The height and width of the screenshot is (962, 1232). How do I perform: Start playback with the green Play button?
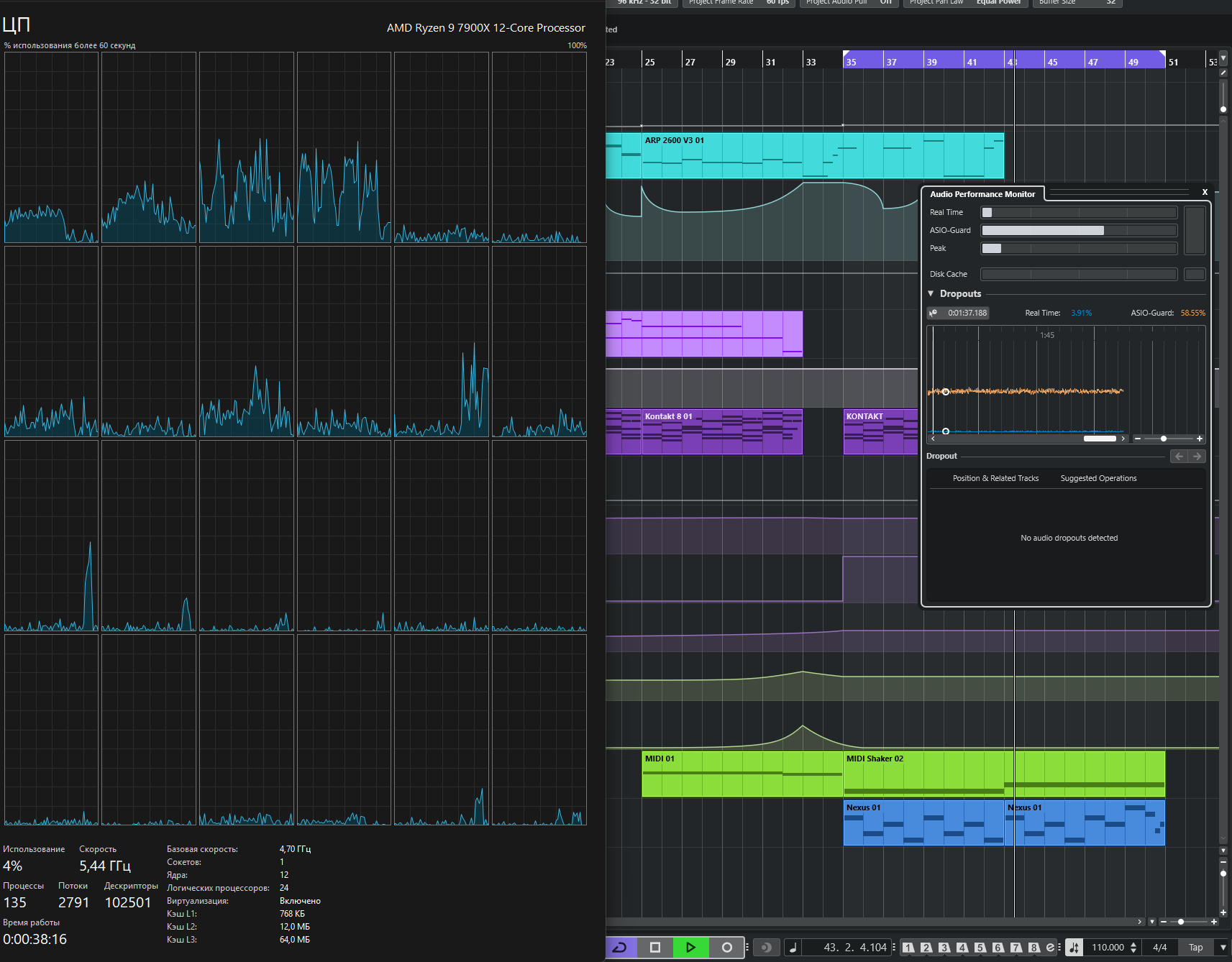pos(690,948)
